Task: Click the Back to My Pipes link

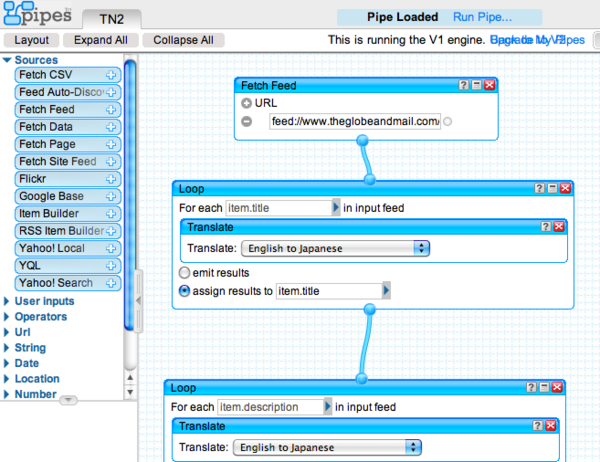Action: coord(538,40)
